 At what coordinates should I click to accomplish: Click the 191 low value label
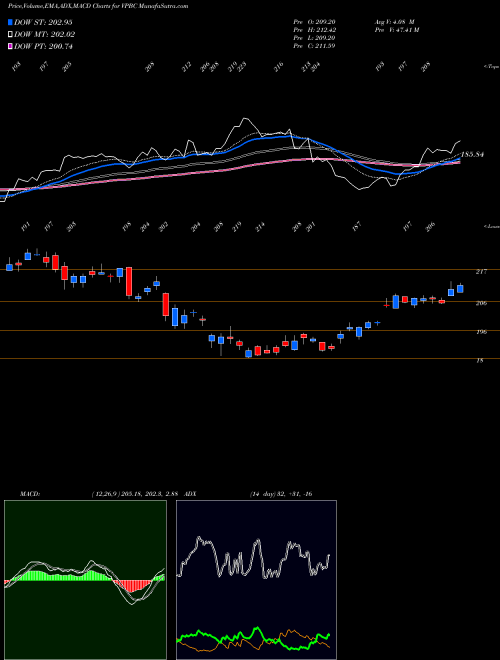[x=26, y=227]
